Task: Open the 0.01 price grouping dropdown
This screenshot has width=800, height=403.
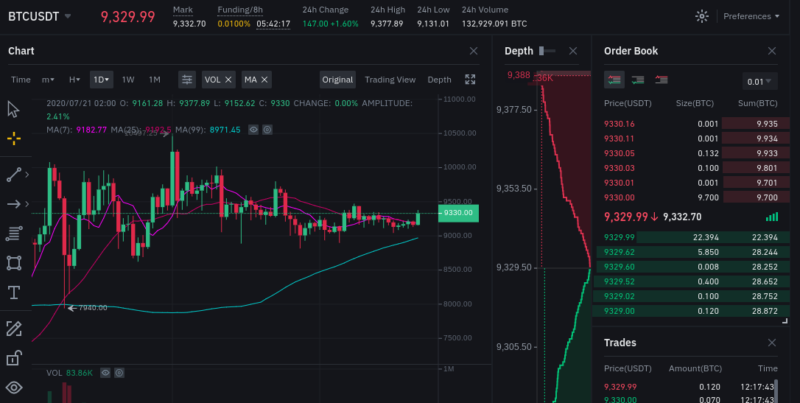Action: 760,82
